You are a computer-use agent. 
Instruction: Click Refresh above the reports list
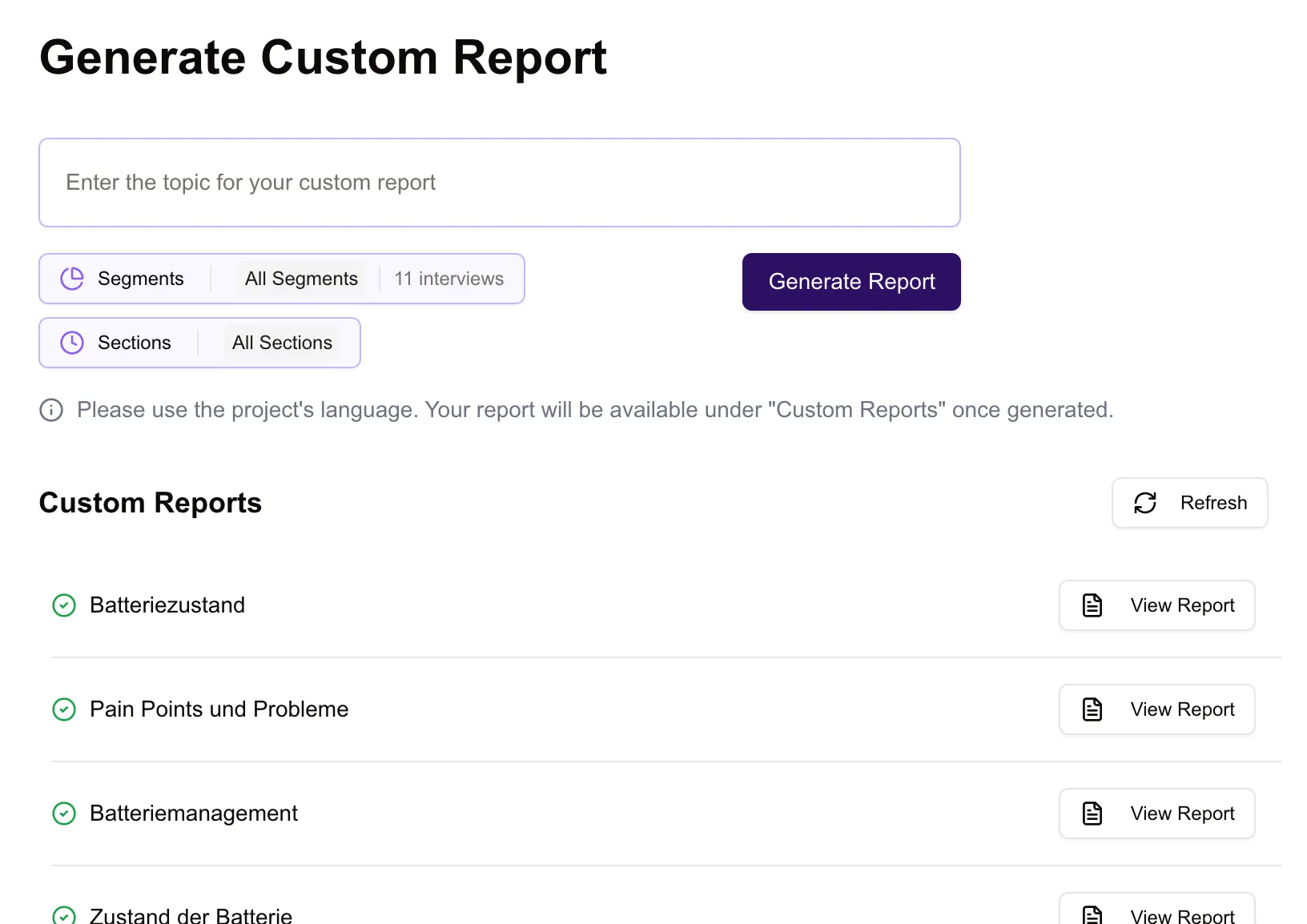pos(1189,503)
